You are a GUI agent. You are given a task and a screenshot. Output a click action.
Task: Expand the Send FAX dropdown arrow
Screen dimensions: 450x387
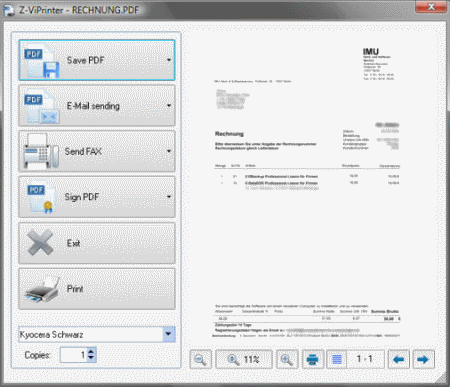click(x=169, y=151)
